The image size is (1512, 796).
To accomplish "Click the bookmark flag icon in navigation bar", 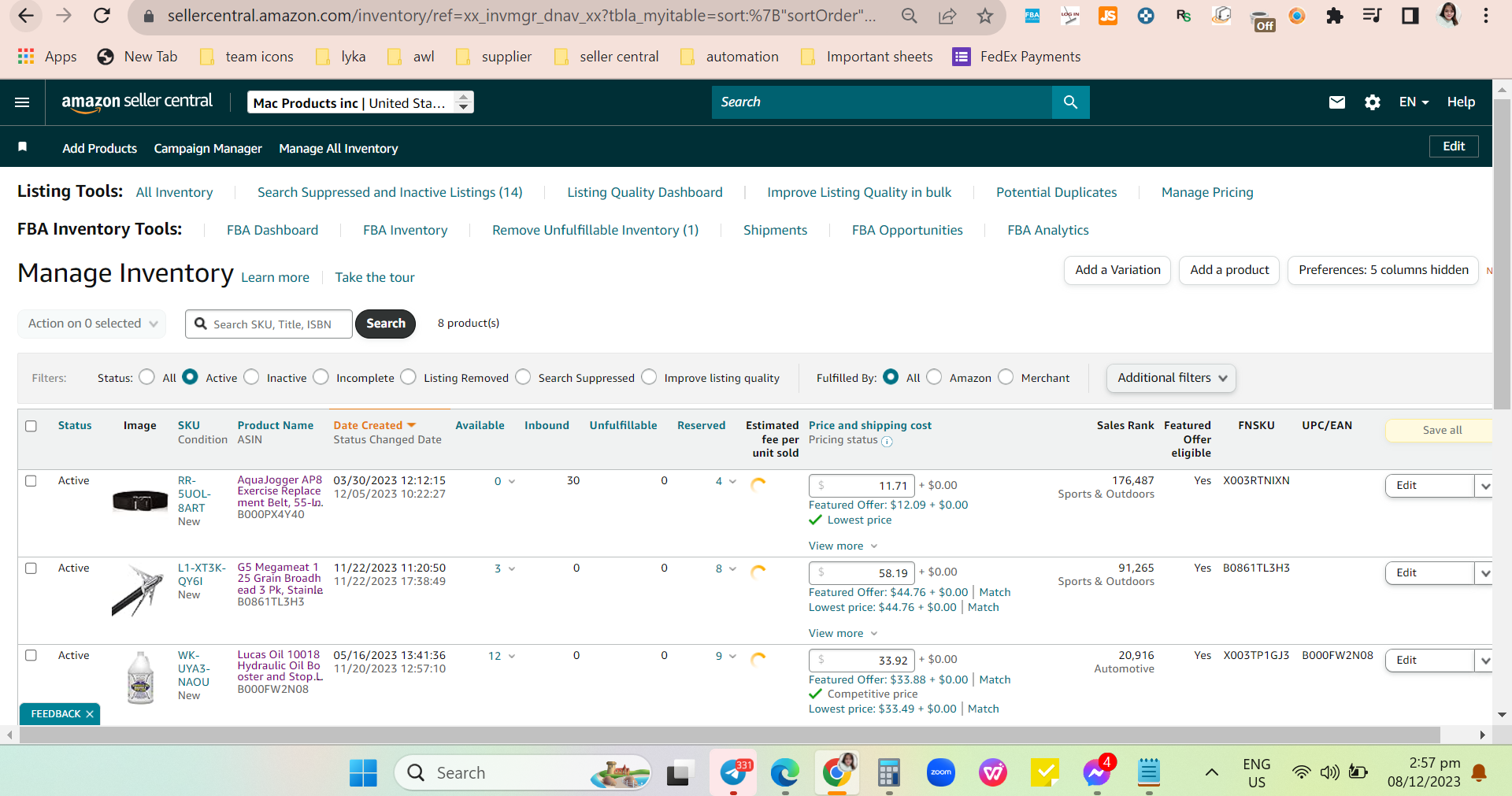I will 23,147.
